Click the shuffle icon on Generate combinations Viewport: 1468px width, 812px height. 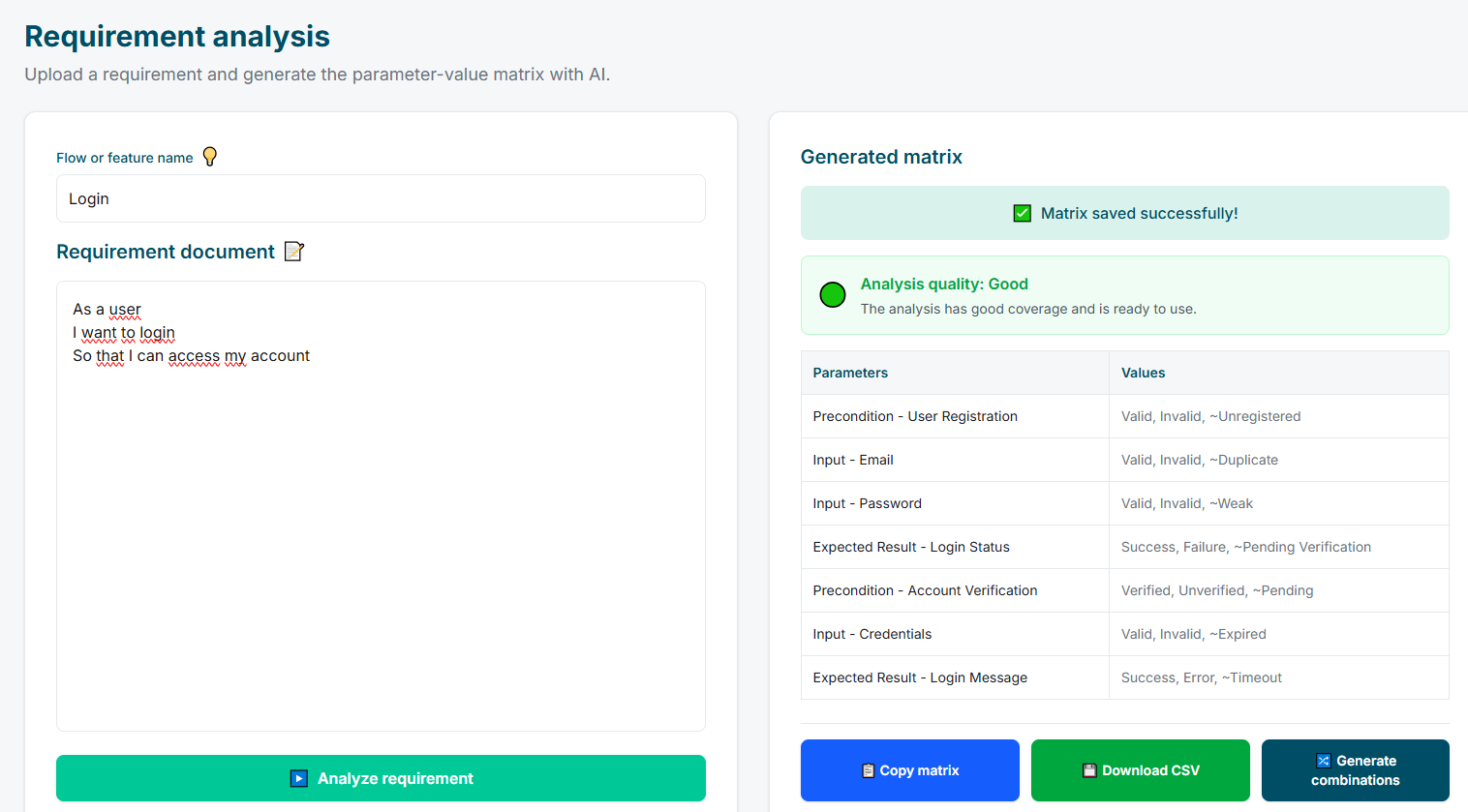coord(1323,761)
